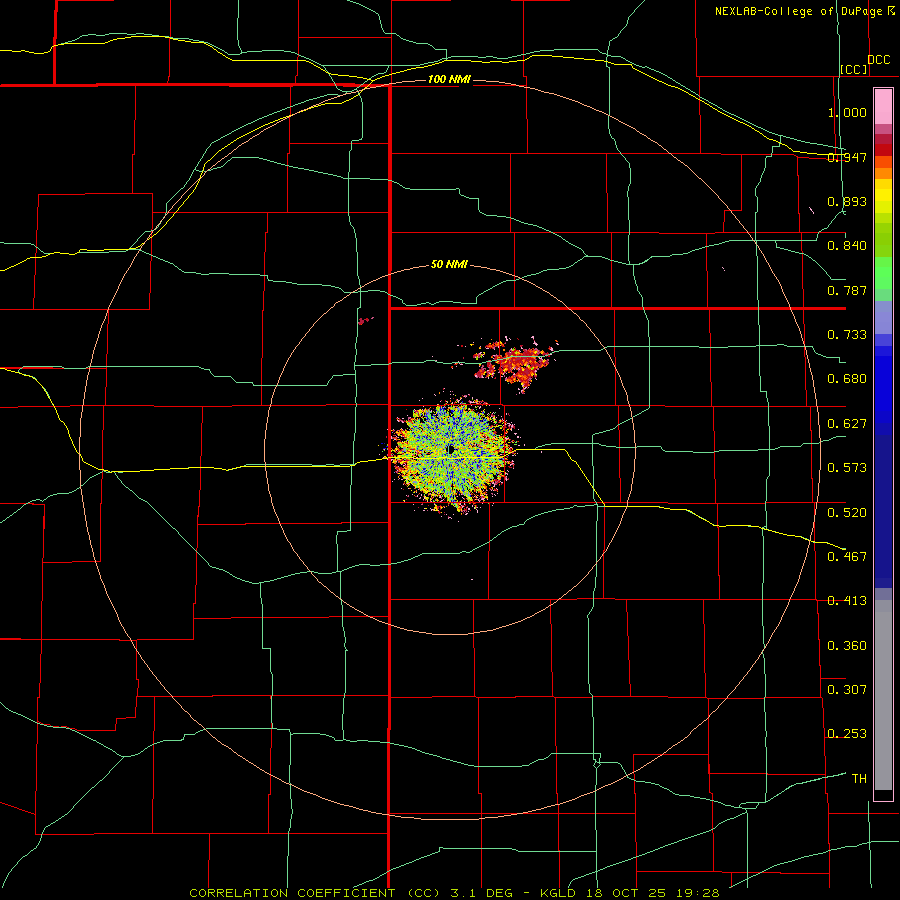
Task: Click the black radar site dot at center
Action: (x=451, y=449)
